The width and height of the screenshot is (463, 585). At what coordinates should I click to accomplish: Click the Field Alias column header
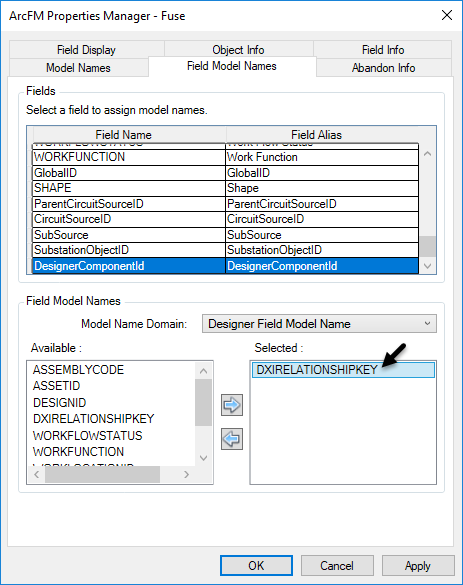tap(322, 135)
